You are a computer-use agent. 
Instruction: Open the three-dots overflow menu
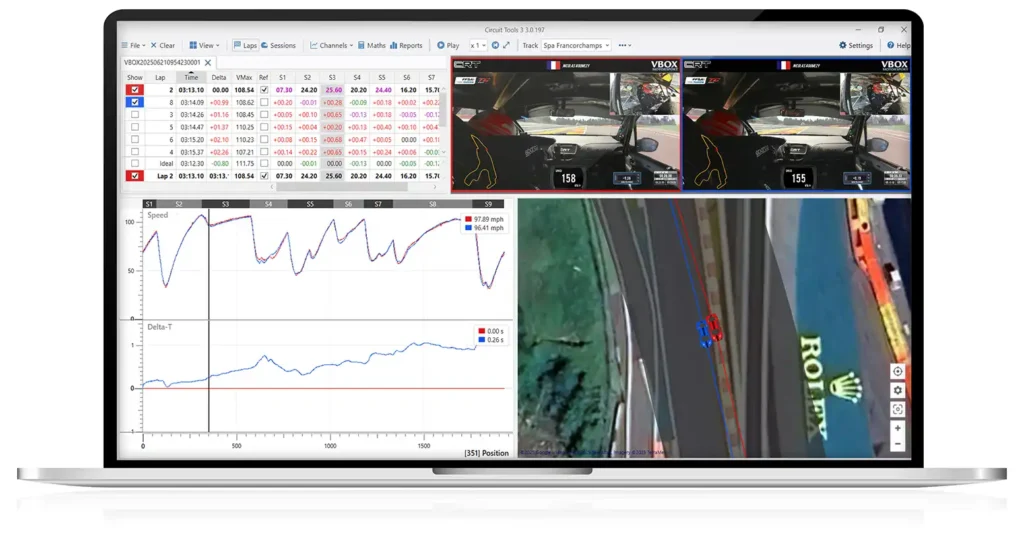[x=624, y=46]
